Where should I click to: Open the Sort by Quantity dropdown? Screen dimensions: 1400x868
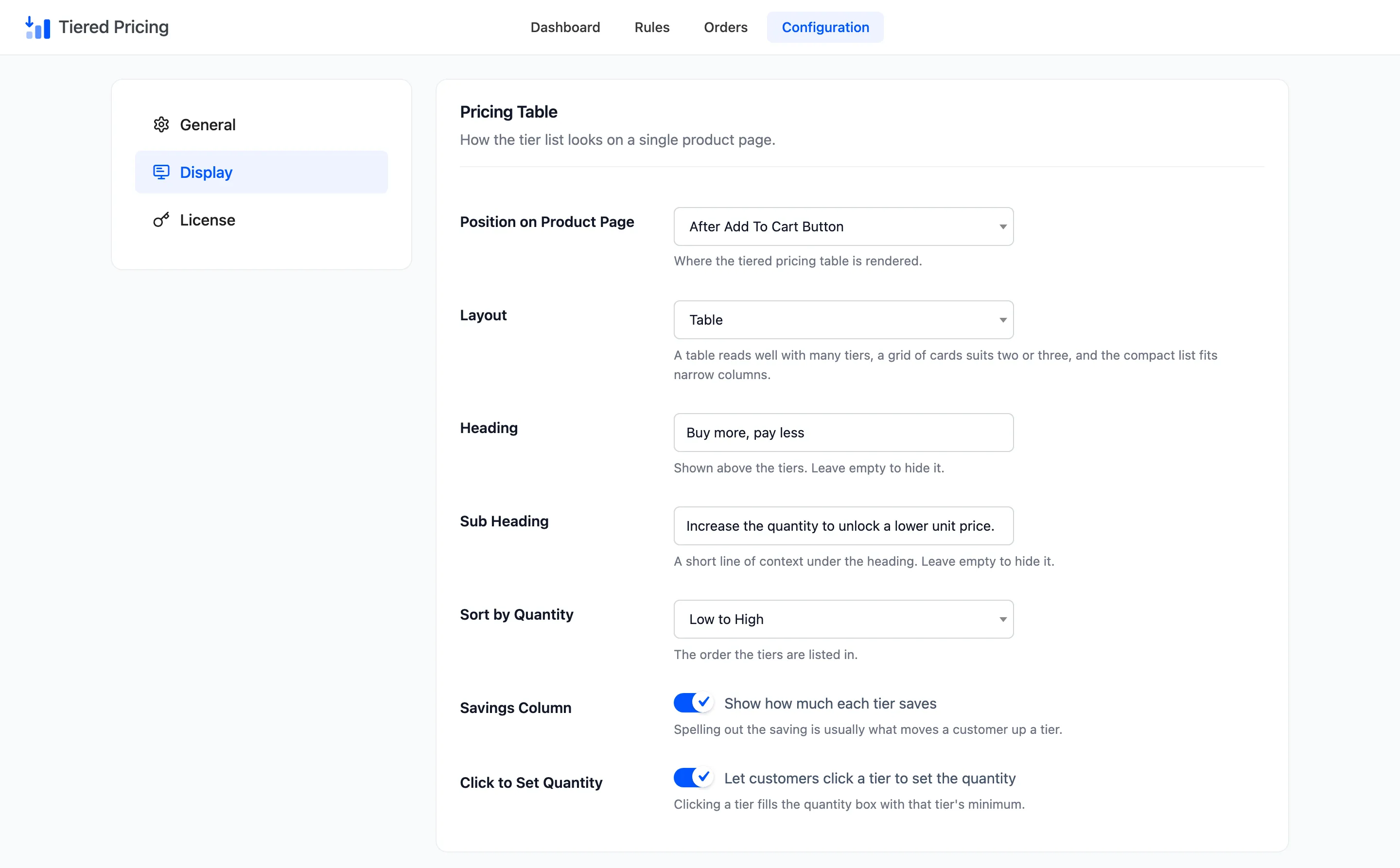(843, 620)
